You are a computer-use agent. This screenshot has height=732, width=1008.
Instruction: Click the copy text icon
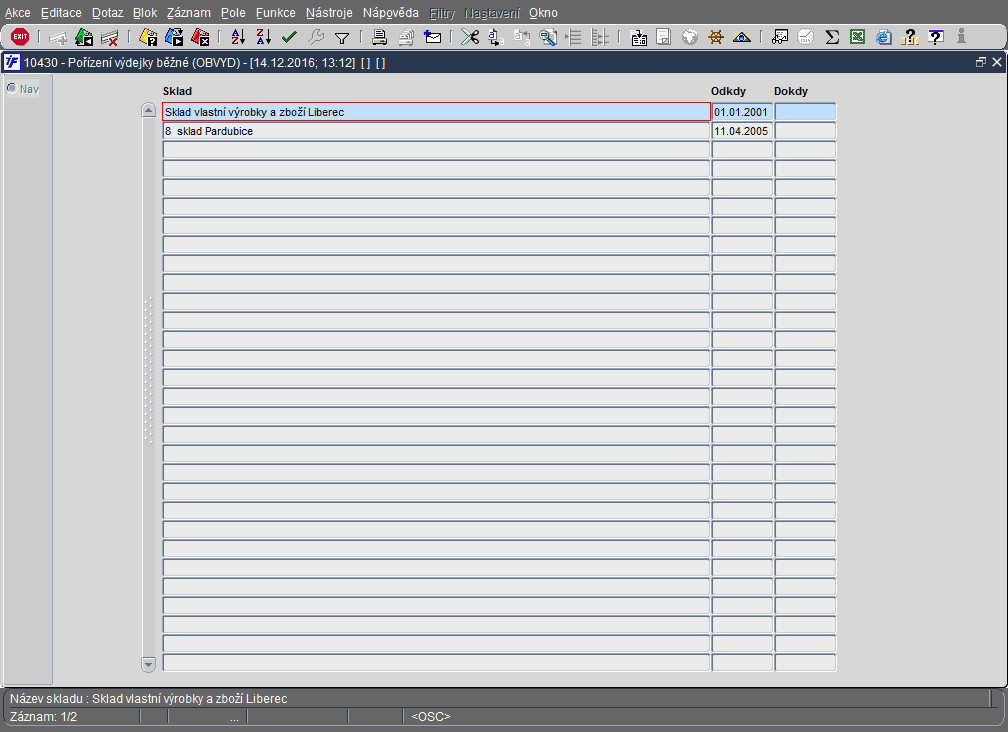[496, 37]
